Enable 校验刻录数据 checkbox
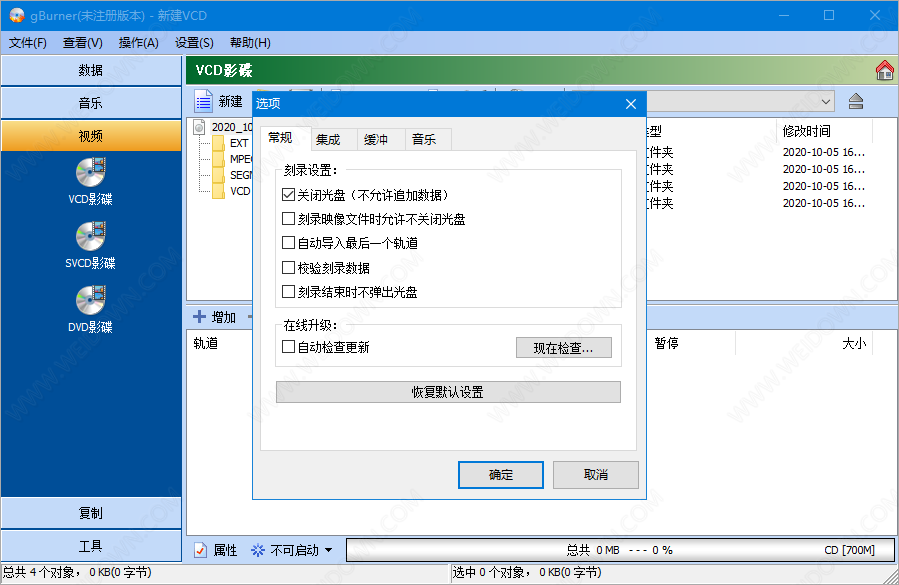This screenshot has height=585, width=899. pyautogui.click(x=288, y=268)
